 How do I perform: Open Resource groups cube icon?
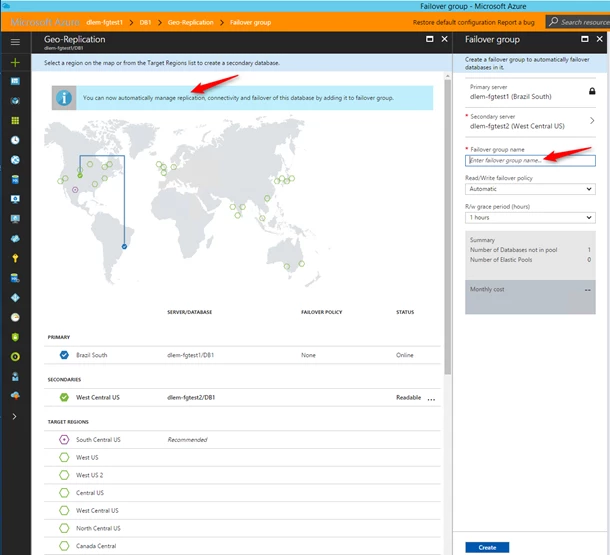pyautogui.click(x=15, y=101)
